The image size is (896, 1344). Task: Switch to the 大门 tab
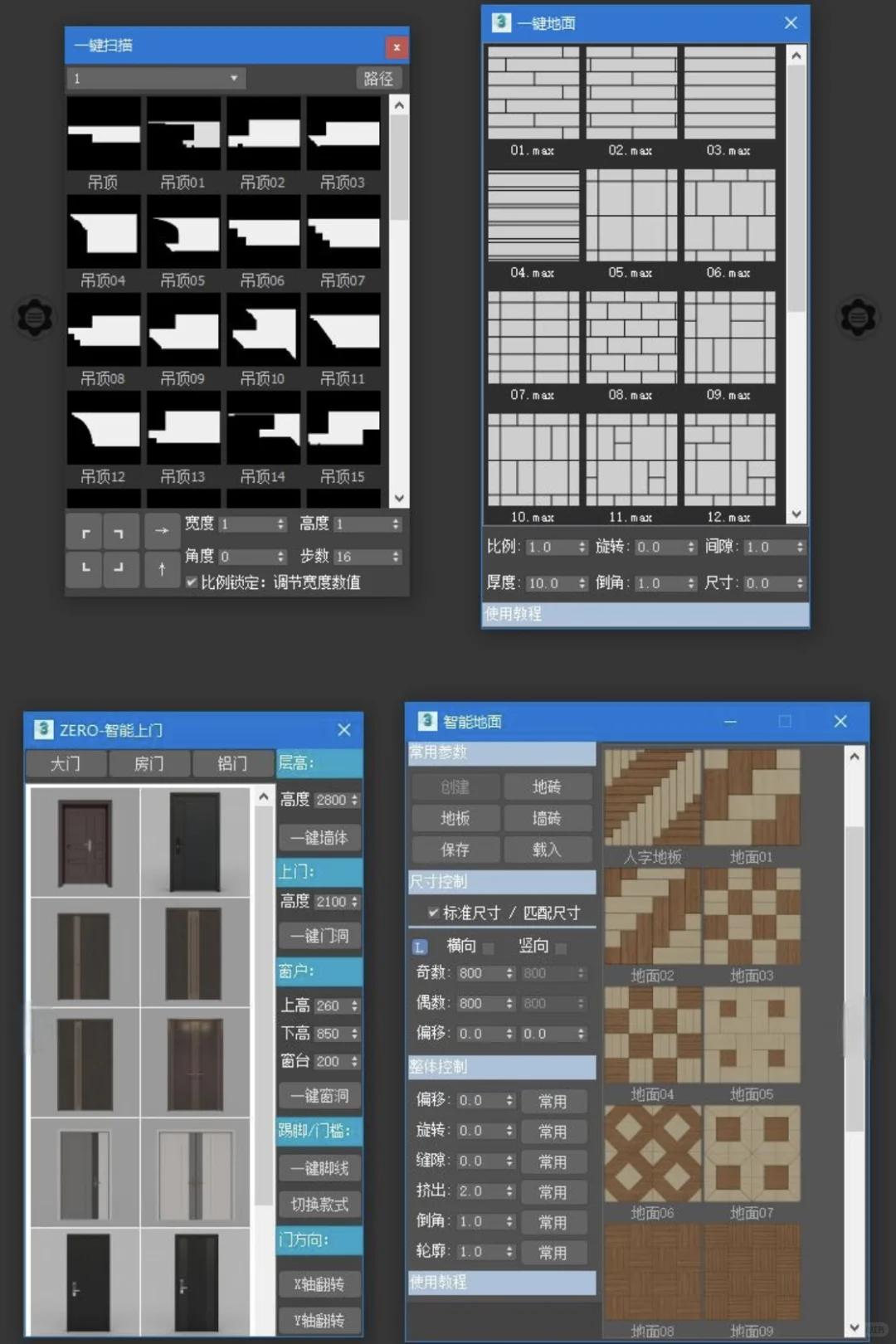(66, 763)
